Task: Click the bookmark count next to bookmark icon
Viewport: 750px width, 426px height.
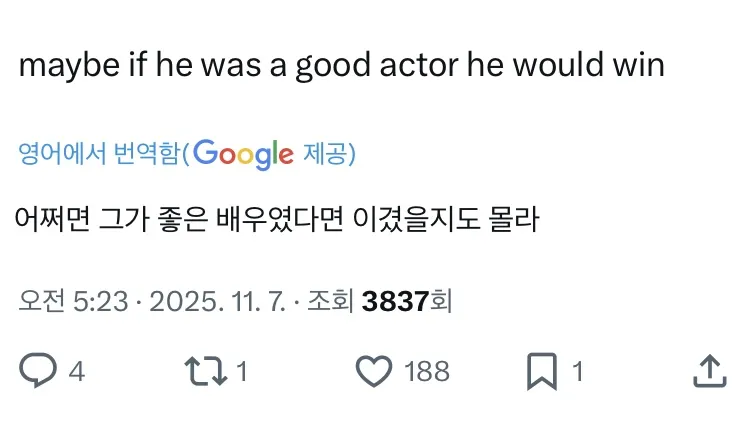Action: [577, 373]
